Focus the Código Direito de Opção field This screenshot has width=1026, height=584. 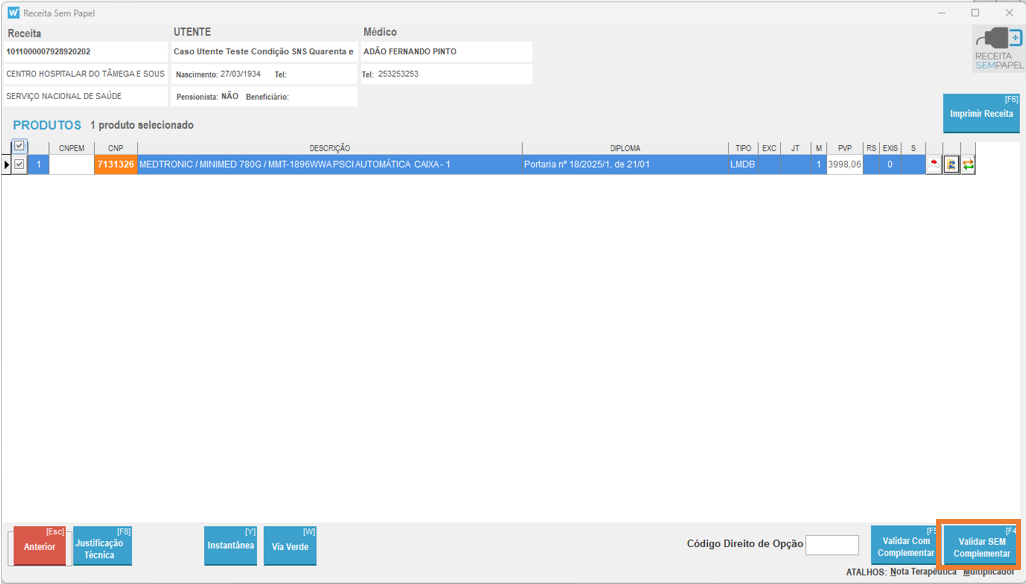(831, 544)
